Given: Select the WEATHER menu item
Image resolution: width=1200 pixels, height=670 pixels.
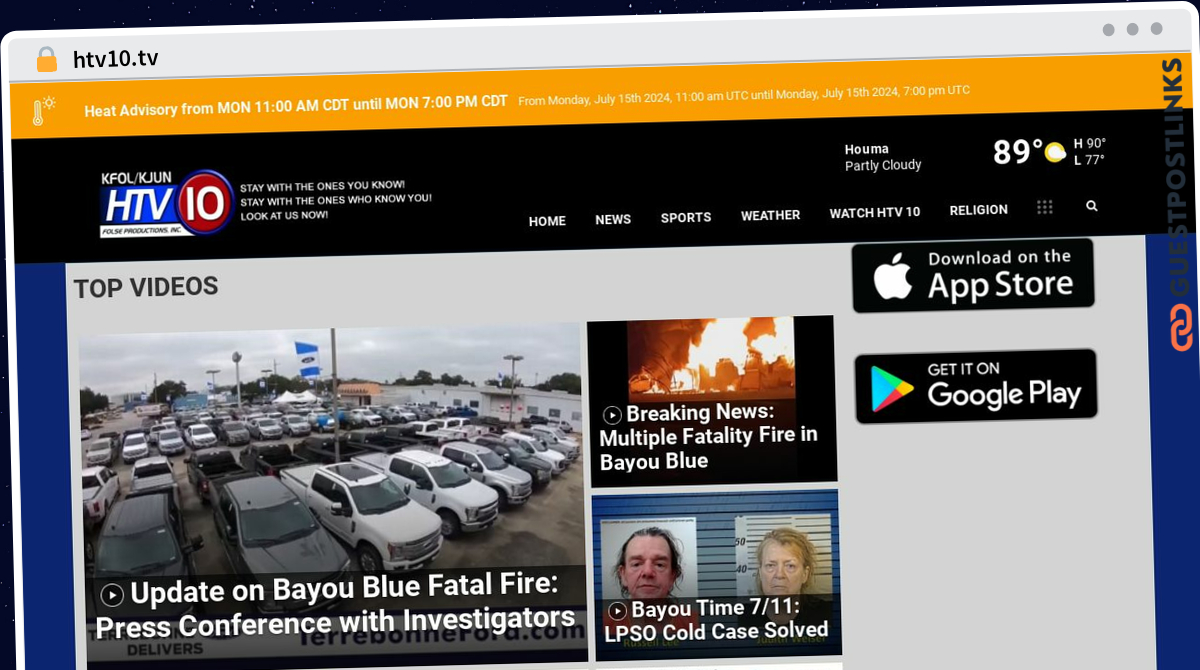Looking at the screenshot, I should point(770,215).
